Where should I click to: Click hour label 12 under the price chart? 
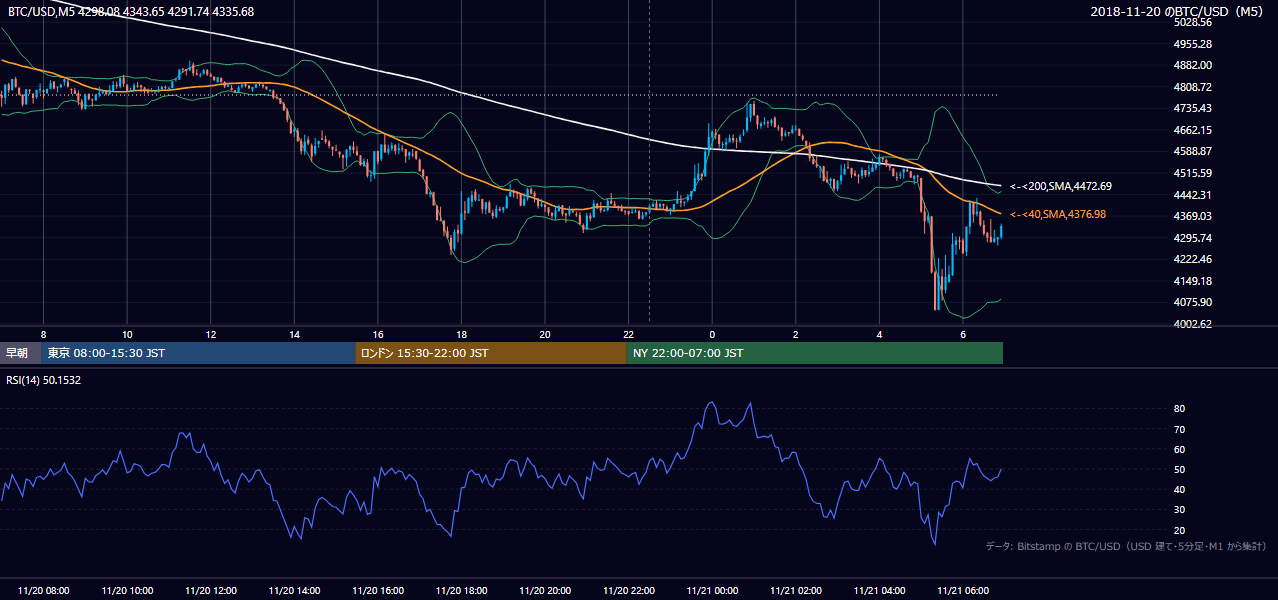pos(211,334)
